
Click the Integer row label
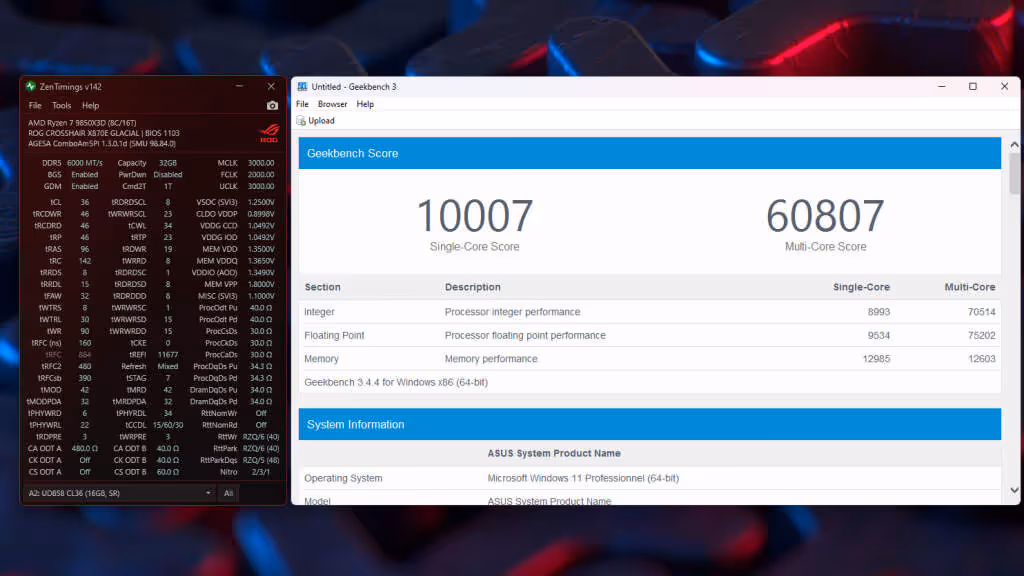click(319, 312)
